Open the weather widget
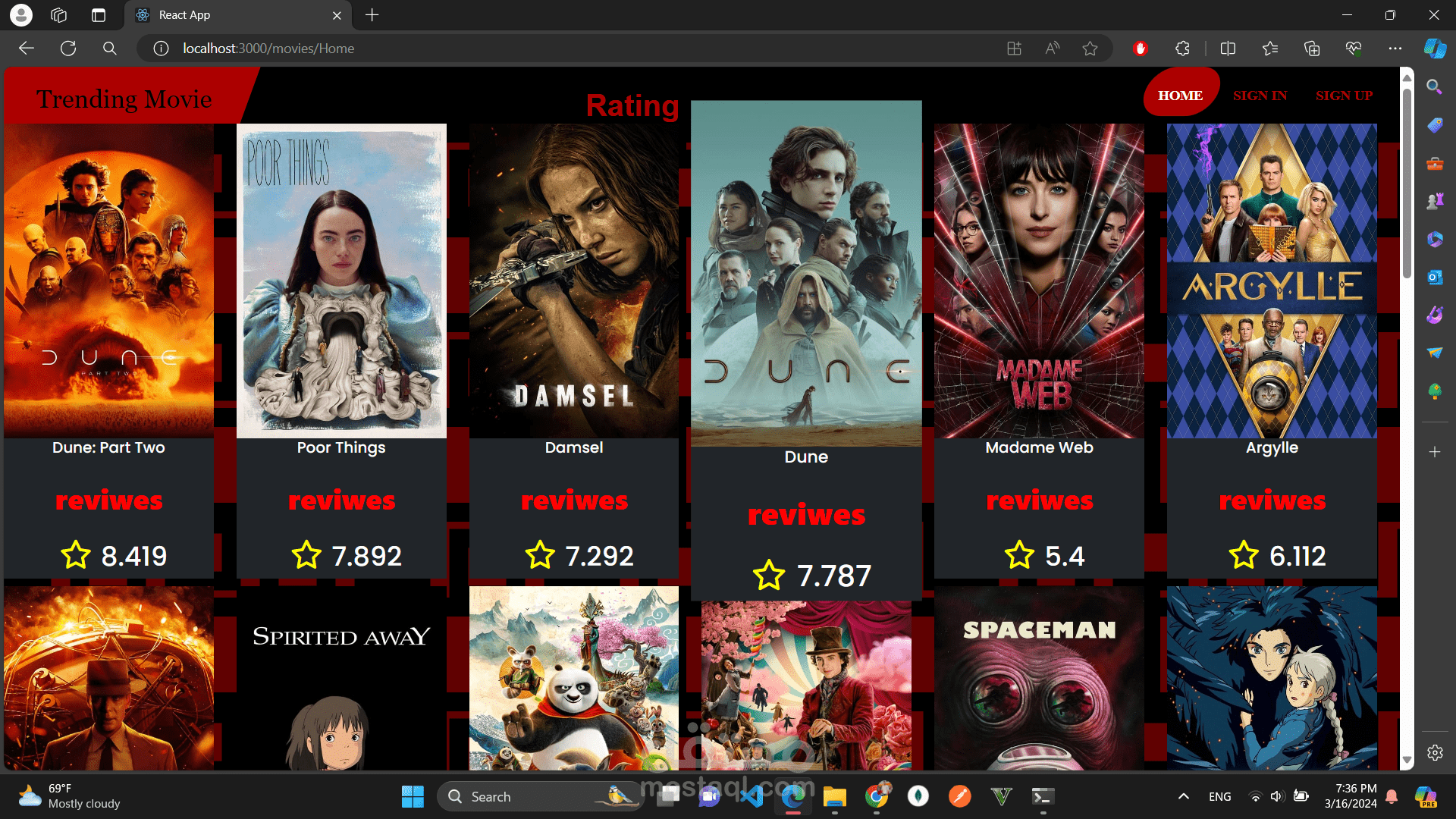This screenshot has height=819, width=1456. [x=70, y=796]
